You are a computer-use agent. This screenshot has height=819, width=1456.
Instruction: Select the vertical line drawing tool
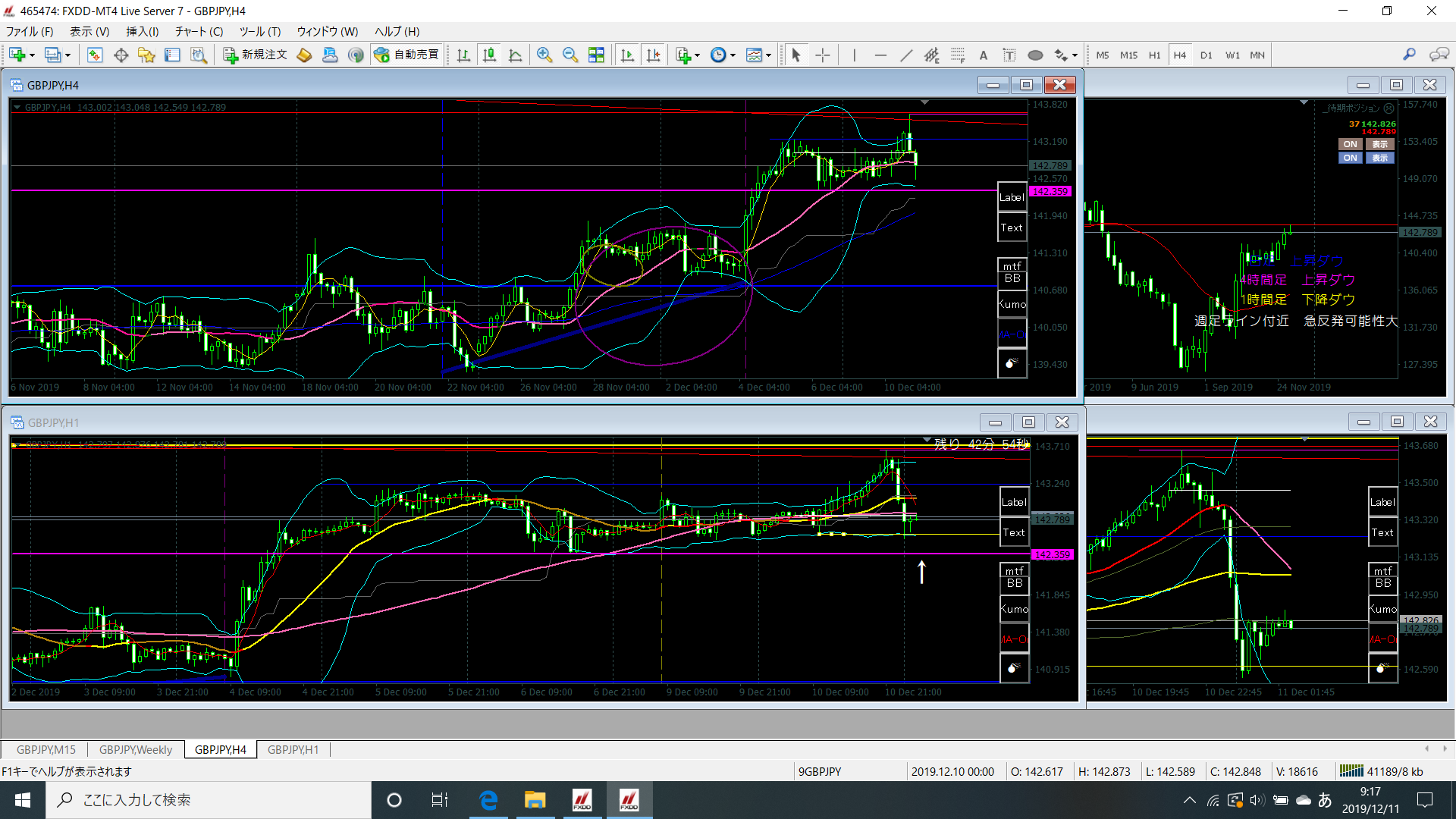click(x=854, y=55)
